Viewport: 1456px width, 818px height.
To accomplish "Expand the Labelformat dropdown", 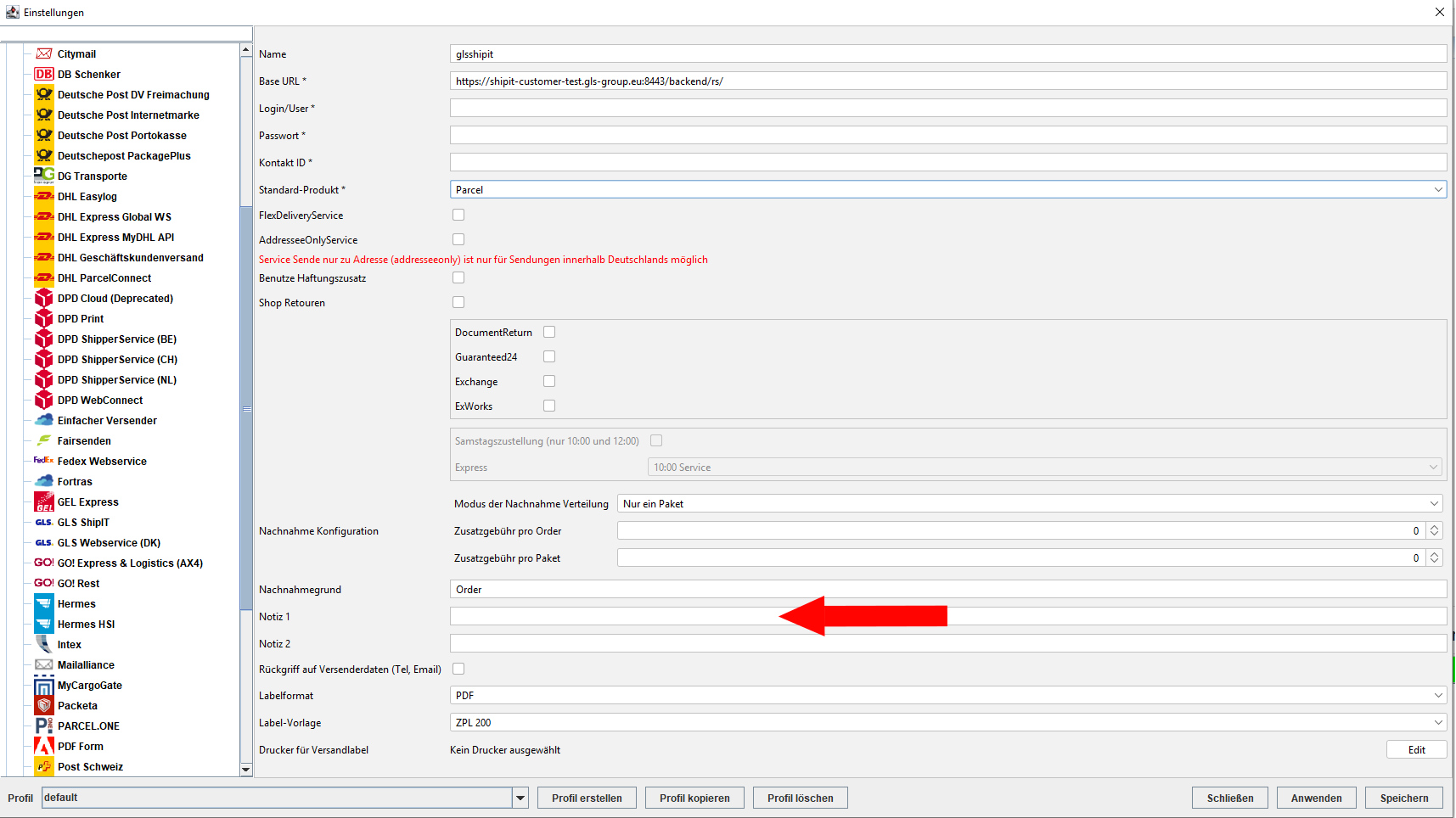I will pyautogui.click(x=948, y=695).
